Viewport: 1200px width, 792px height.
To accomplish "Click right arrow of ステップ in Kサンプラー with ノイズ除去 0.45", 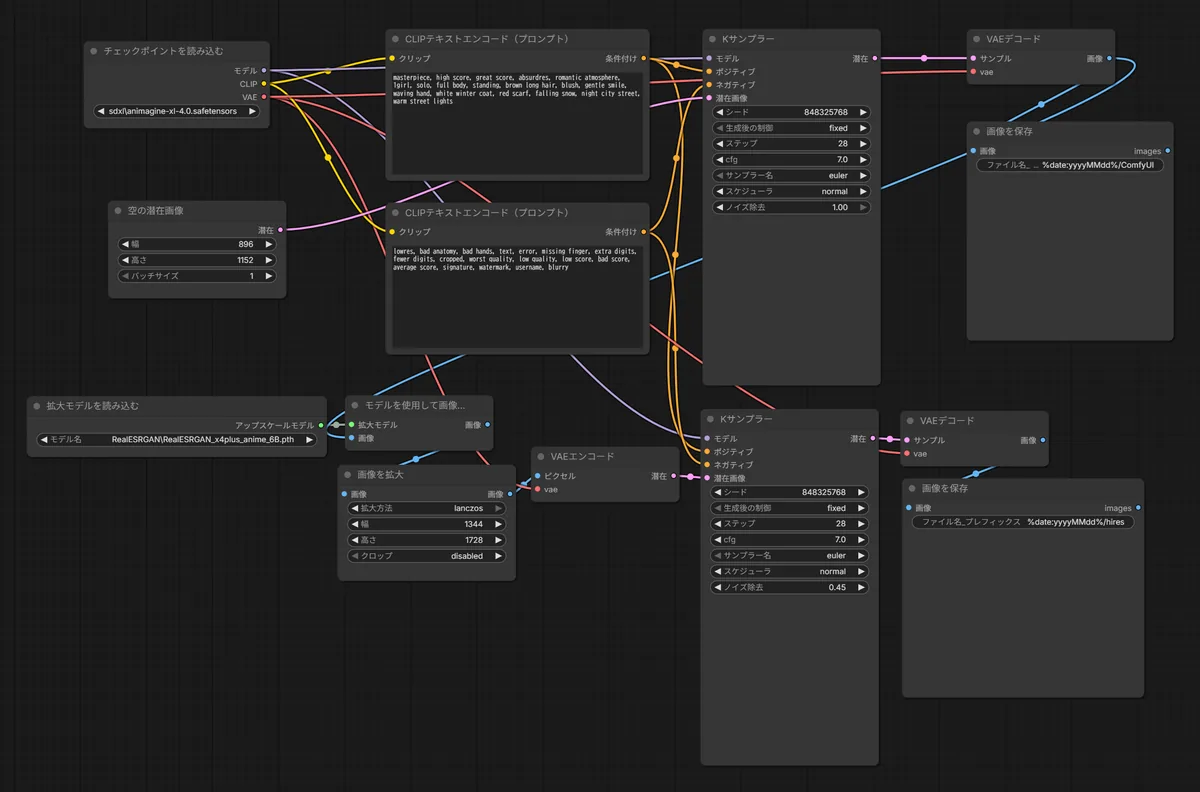I will 863,524.
